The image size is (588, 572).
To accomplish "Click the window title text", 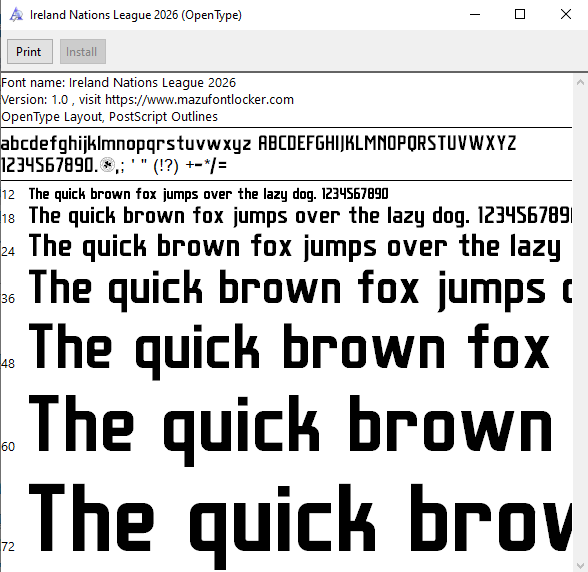I will (136, 15).
